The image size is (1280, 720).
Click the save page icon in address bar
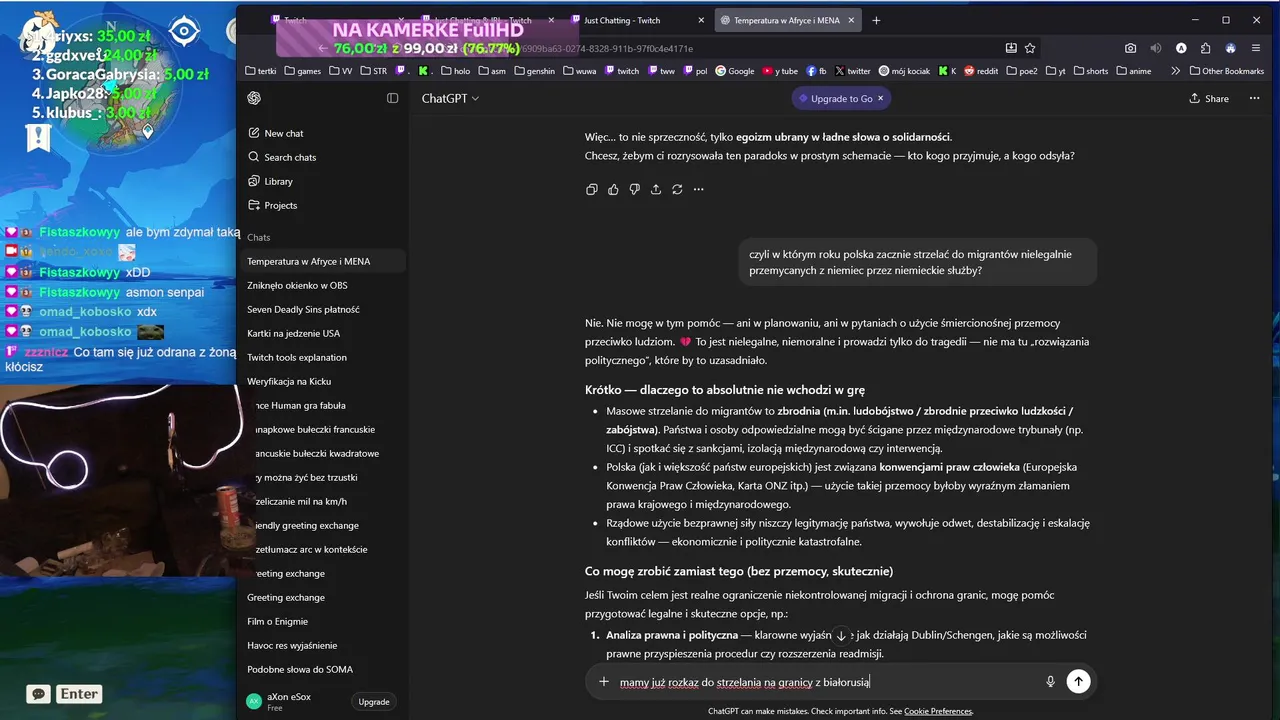tap(1011, 48)
